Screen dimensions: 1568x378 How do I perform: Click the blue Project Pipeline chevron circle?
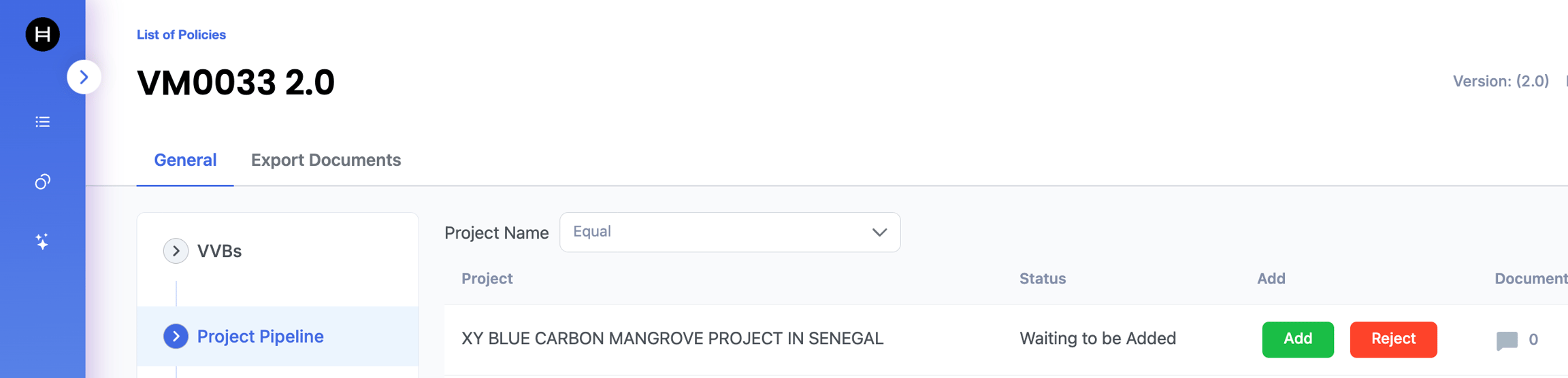coord(176,336)
